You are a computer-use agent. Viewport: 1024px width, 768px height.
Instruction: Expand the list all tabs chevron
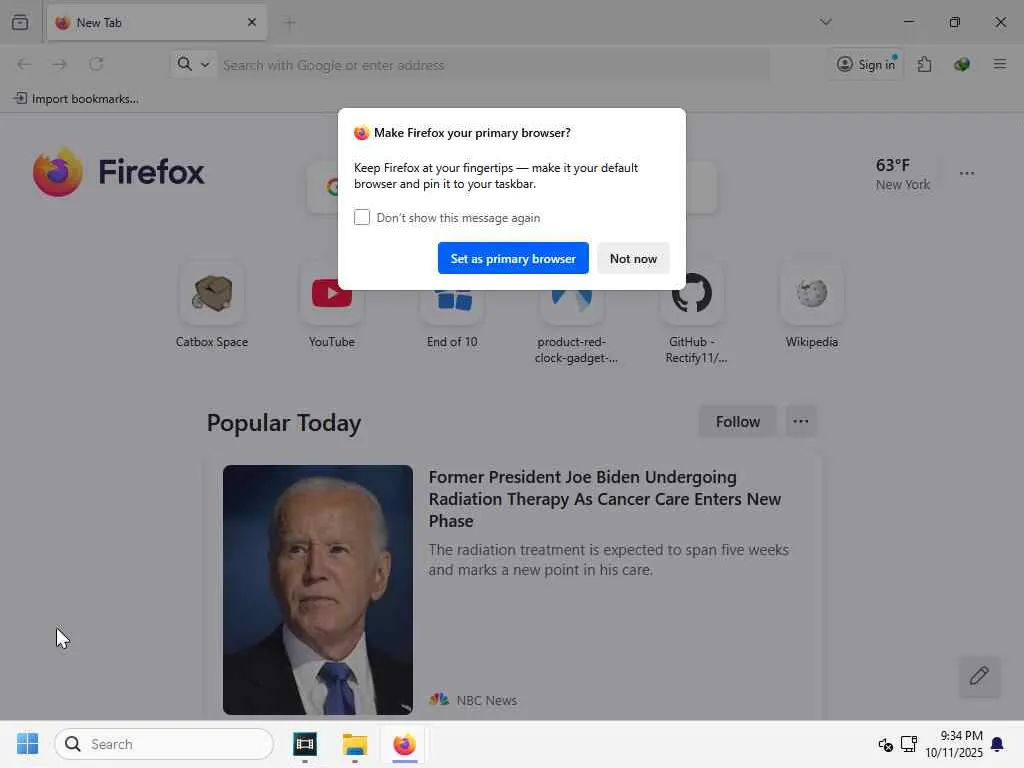tap(825, 22)
